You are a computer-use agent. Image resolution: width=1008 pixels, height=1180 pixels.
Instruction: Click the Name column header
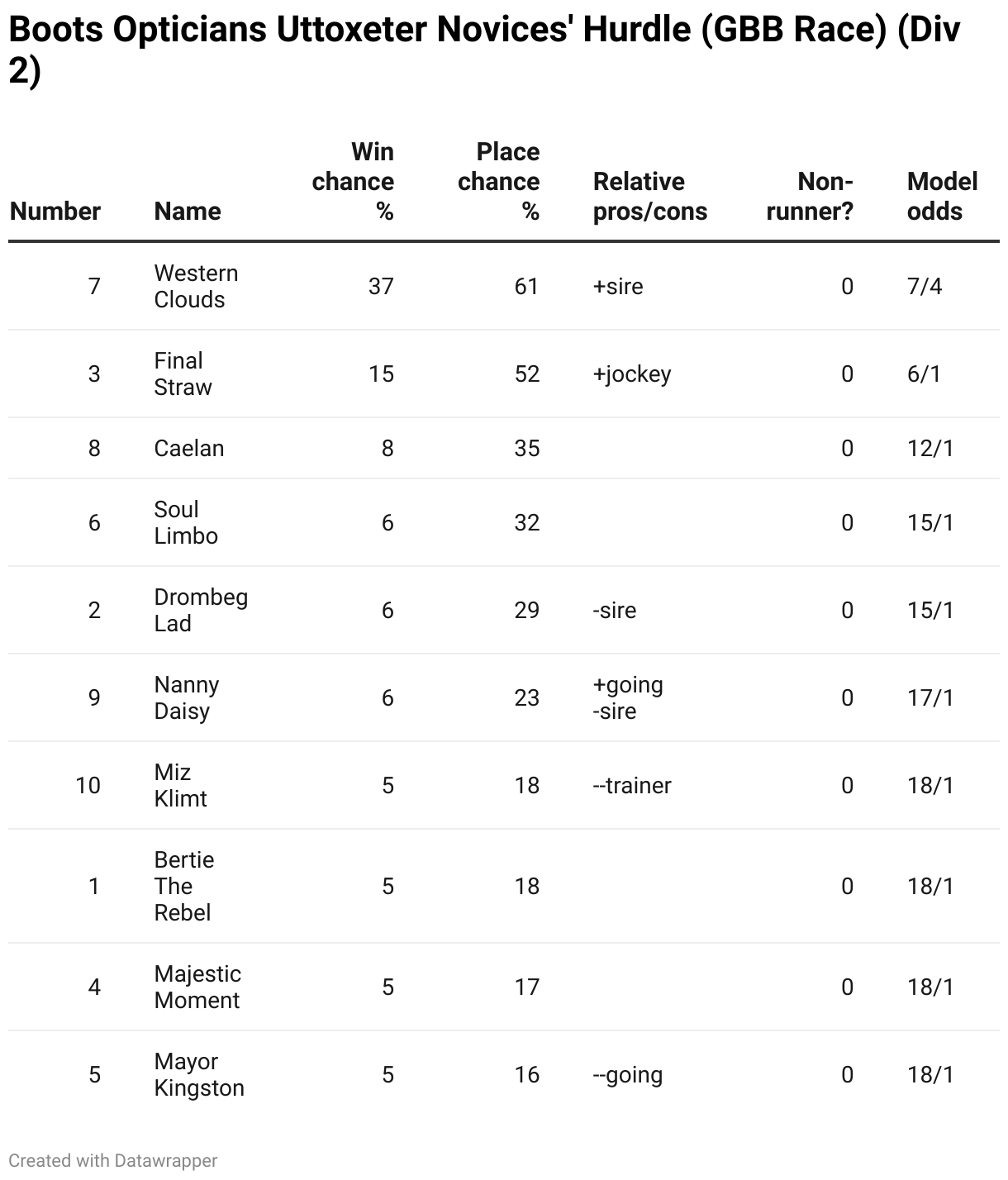188,212
